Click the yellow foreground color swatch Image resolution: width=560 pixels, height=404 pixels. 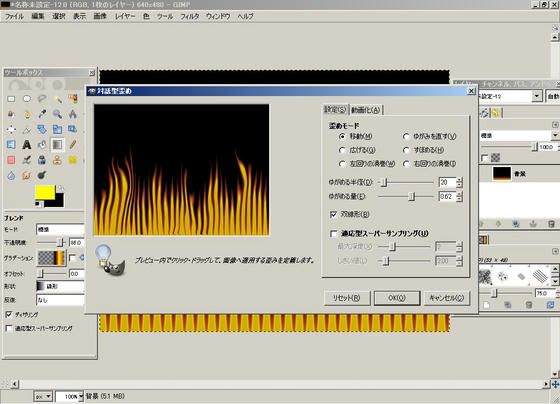(45, 193)
